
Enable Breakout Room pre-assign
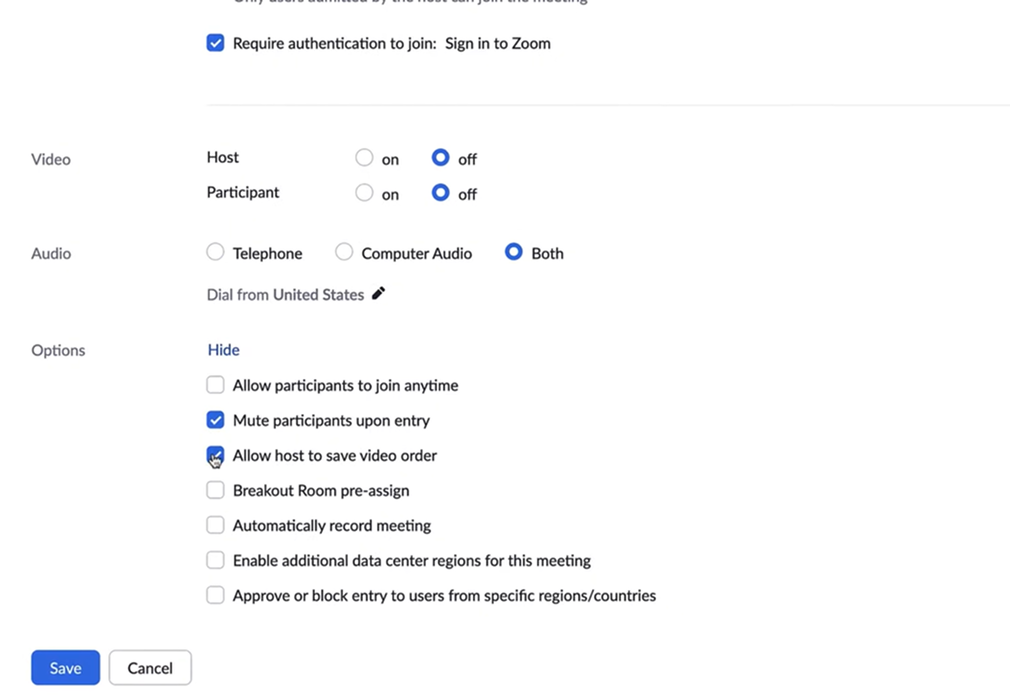215,490
